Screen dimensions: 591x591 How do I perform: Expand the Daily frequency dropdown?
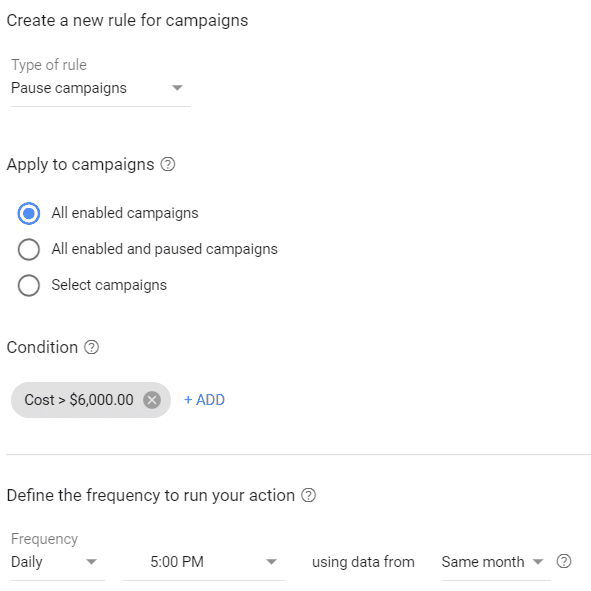point(91,562)
